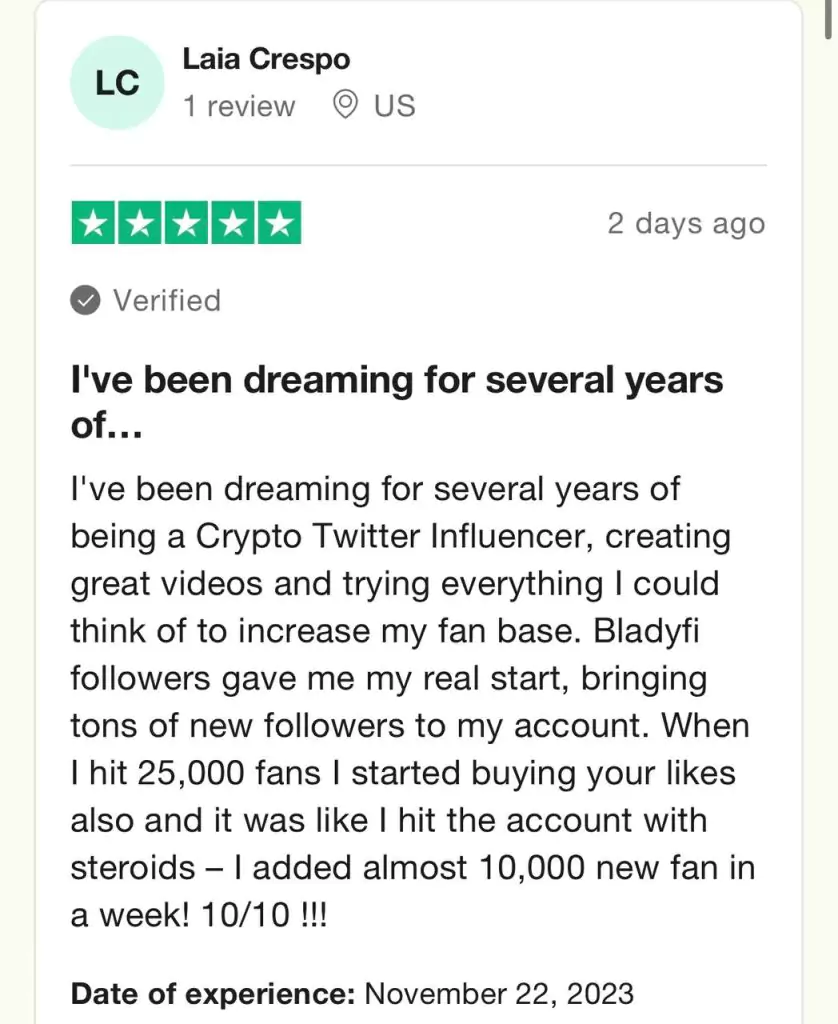The image size is (838, 1024).
Task: Click the LC profile avatar
Action: [117, 83]
